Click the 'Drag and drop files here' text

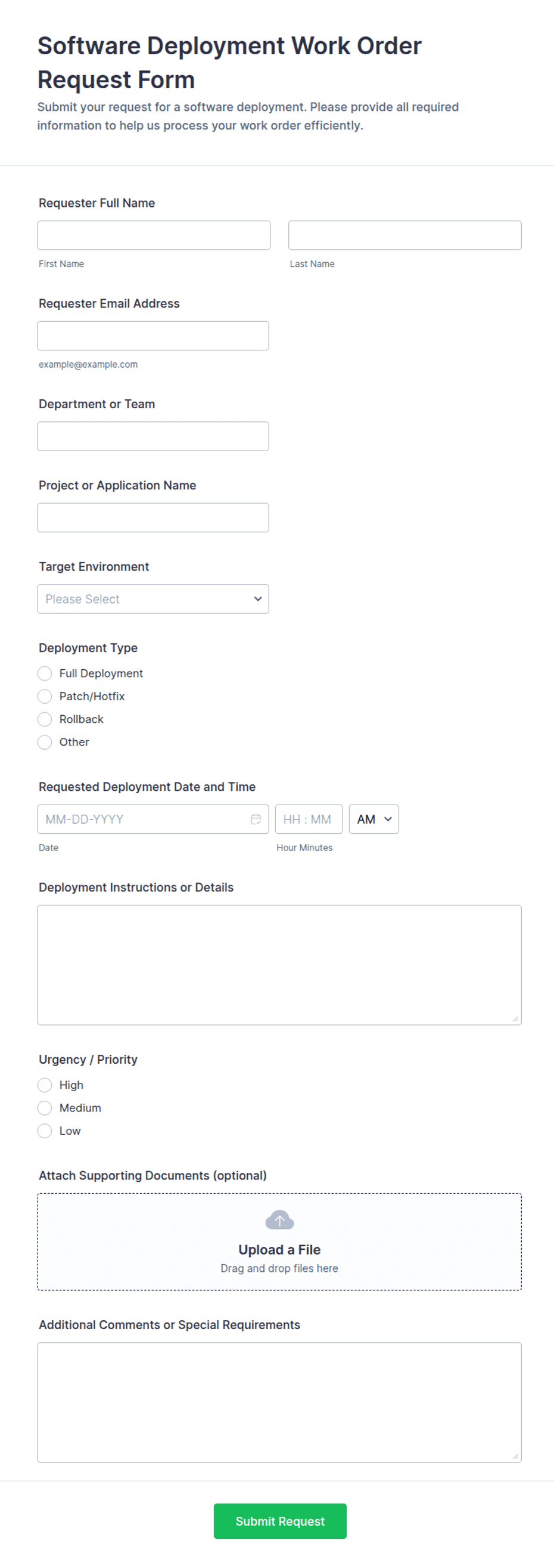(x=280, y=1268)
